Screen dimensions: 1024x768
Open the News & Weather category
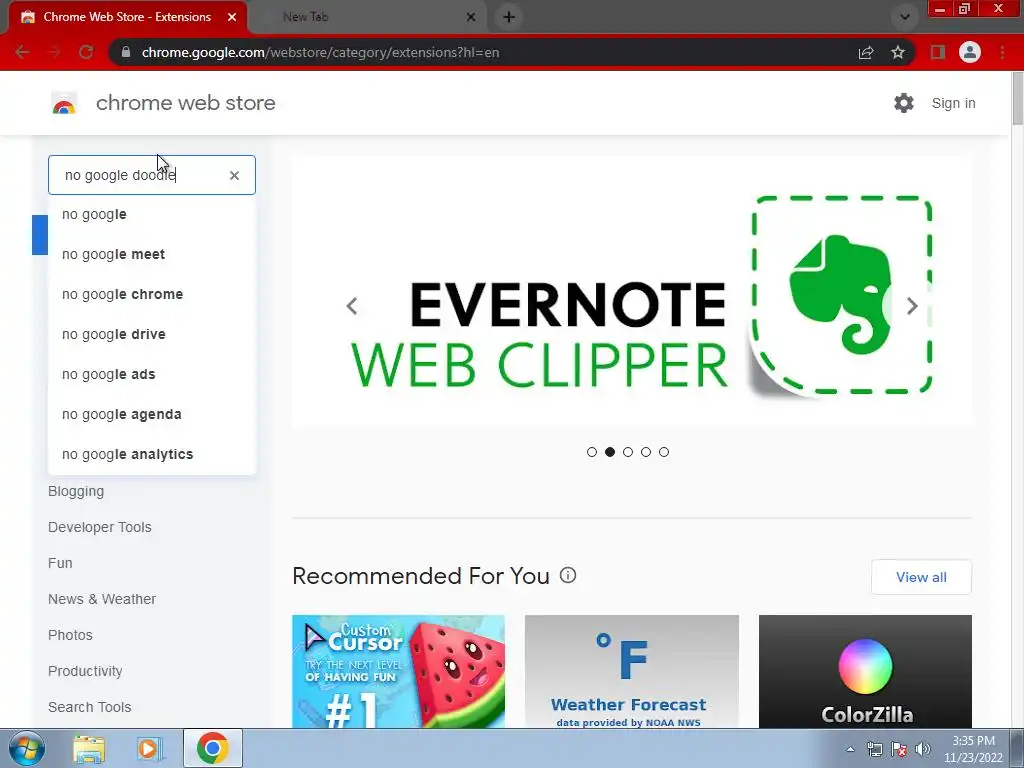pos(102,599)
